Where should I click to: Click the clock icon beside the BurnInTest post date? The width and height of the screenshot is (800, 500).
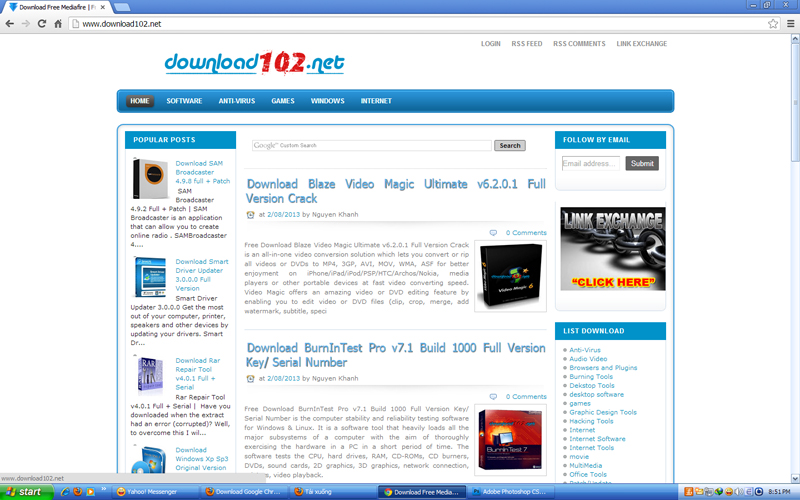coord(250,379)
